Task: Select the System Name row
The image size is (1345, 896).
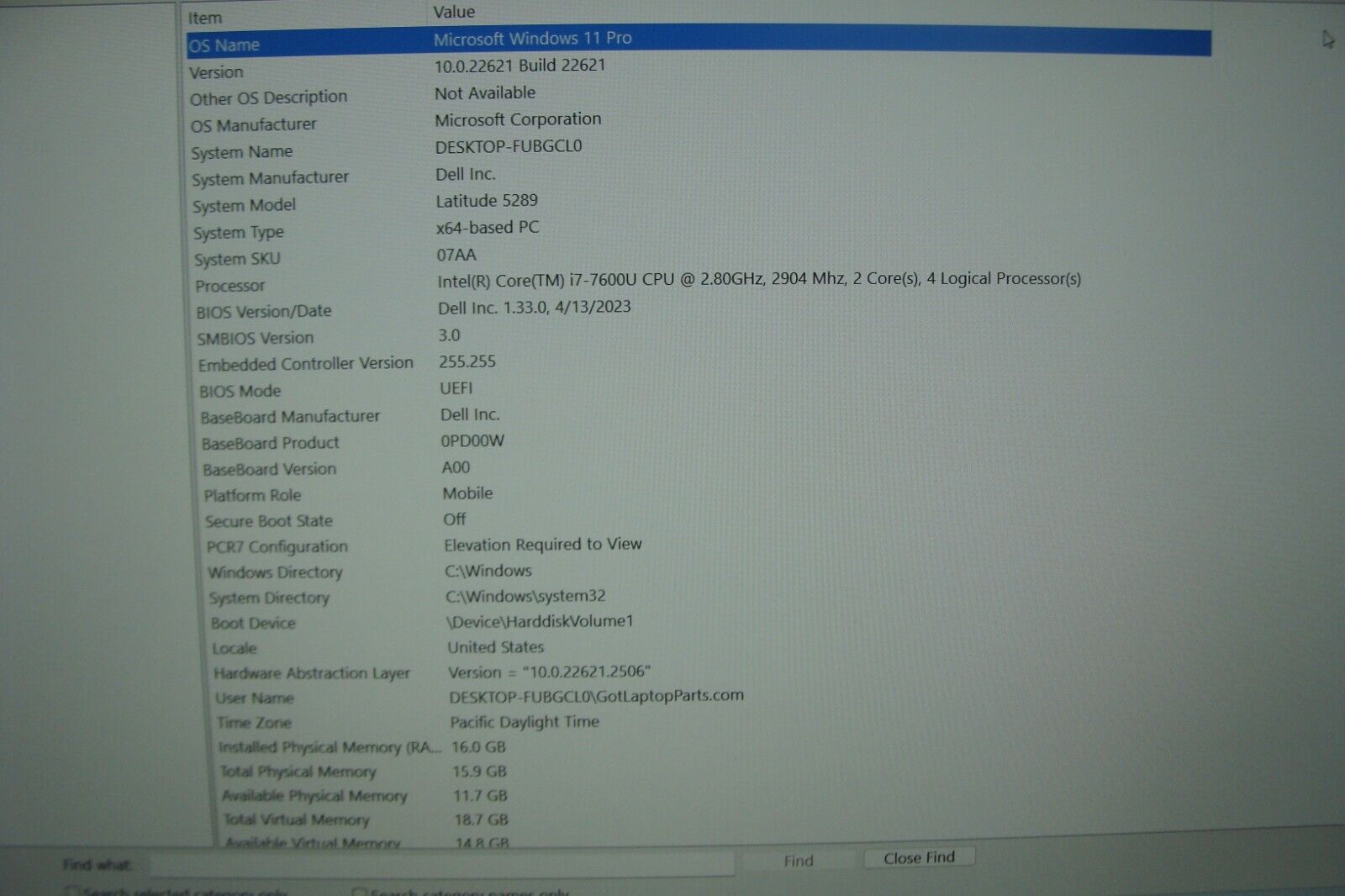Action: pos(700,150)
